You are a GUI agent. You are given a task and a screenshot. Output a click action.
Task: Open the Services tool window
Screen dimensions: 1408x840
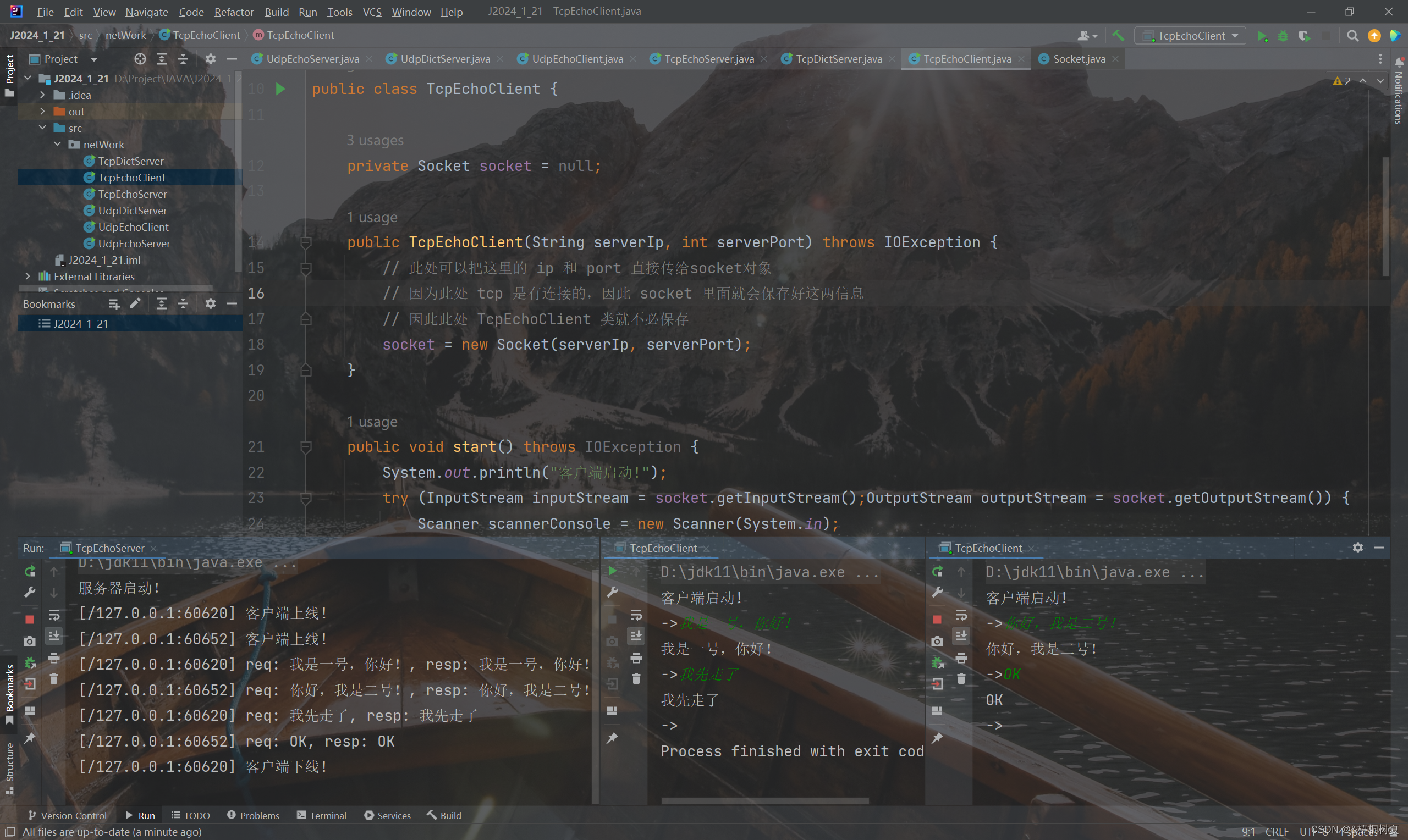pyautogui.click(x=387, y=815)
